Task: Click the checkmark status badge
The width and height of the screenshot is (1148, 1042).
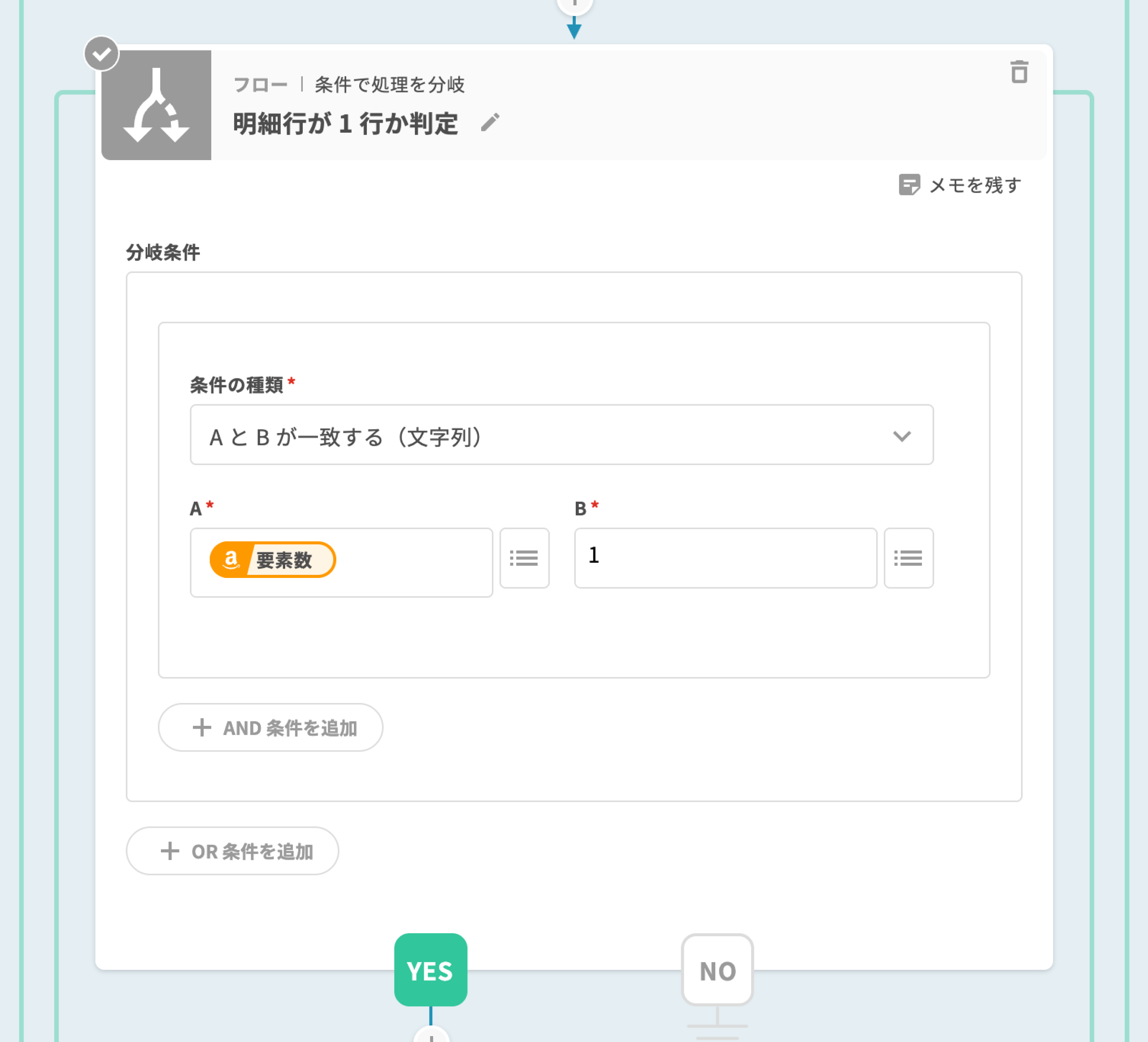Action: pos(101,54)
